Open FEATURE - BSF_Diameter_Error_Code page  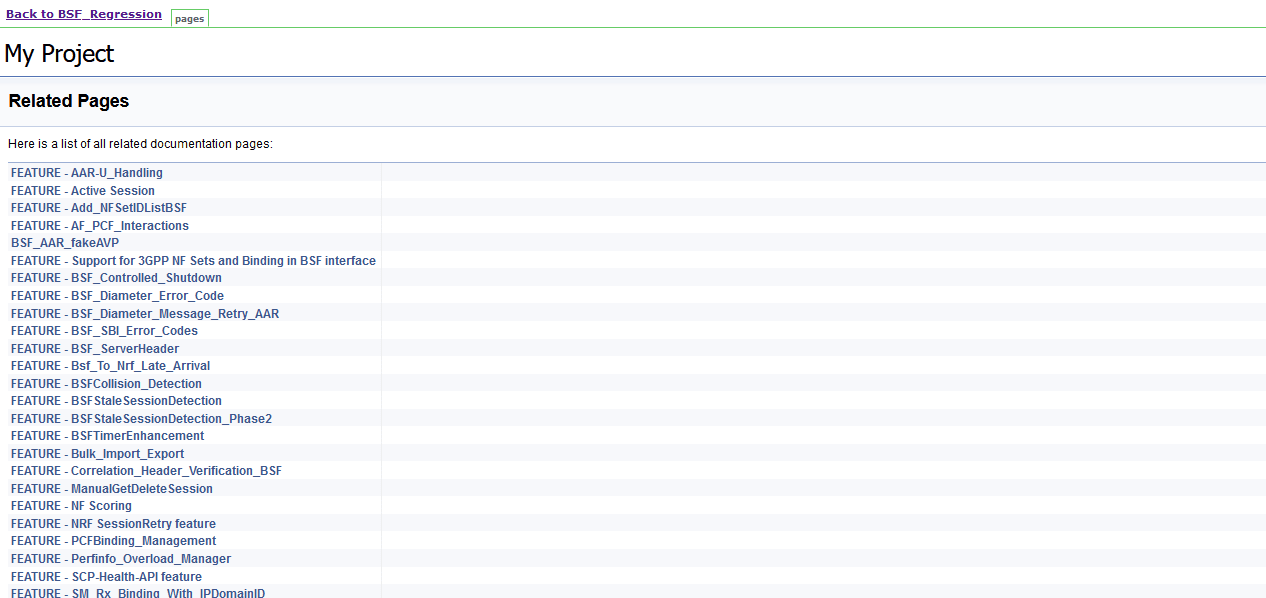pyautogui.click(x=117, y=295)
